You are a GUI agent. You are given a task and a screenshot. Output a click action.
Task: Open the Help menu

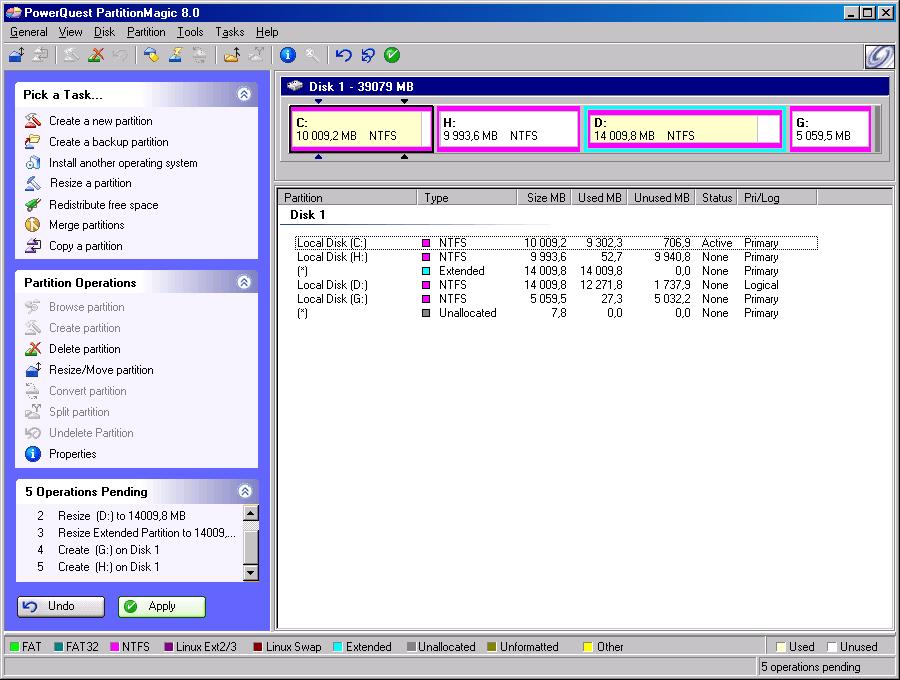coord(267,32)
